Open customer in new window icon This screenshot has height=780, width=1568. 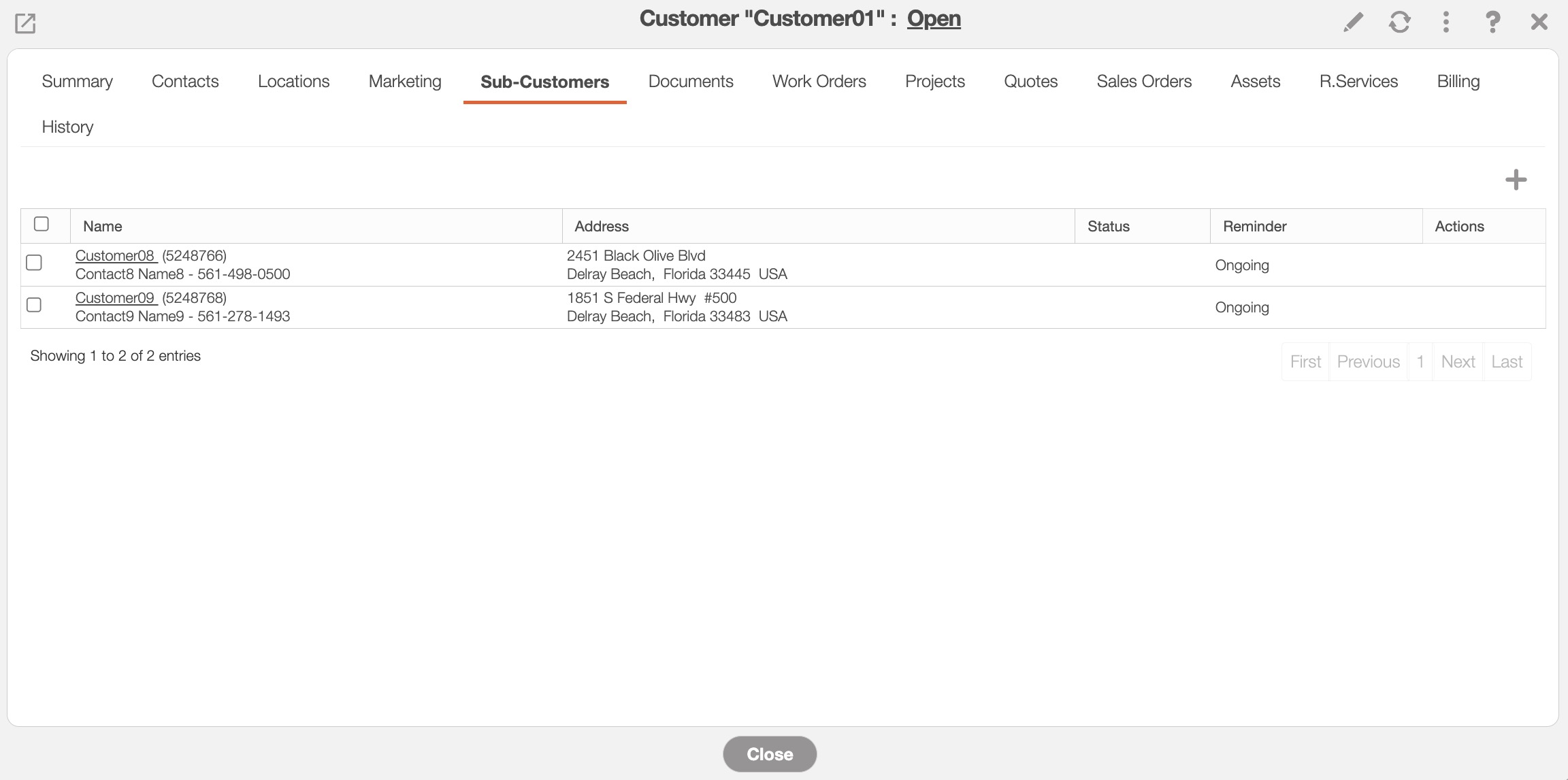25,23
